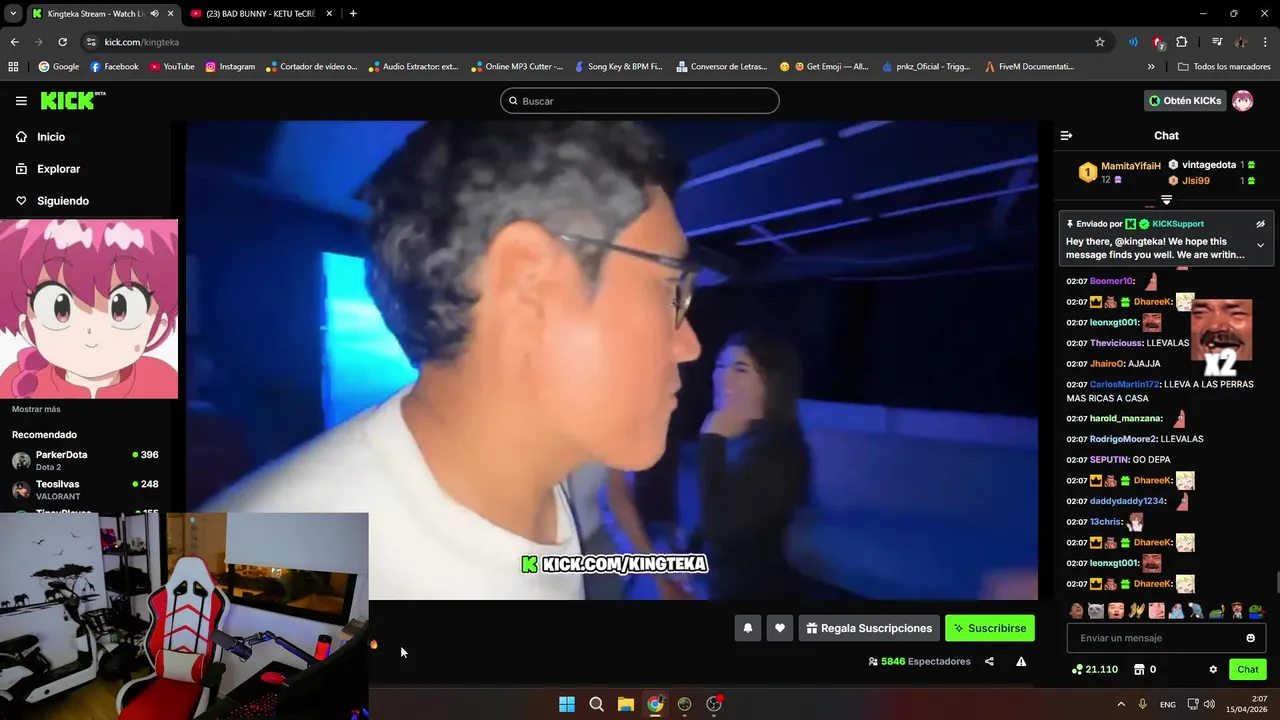Click the white cat emote in quick bar
Viewport: 1280px width, 720px height.
(x=1097, y=610)
